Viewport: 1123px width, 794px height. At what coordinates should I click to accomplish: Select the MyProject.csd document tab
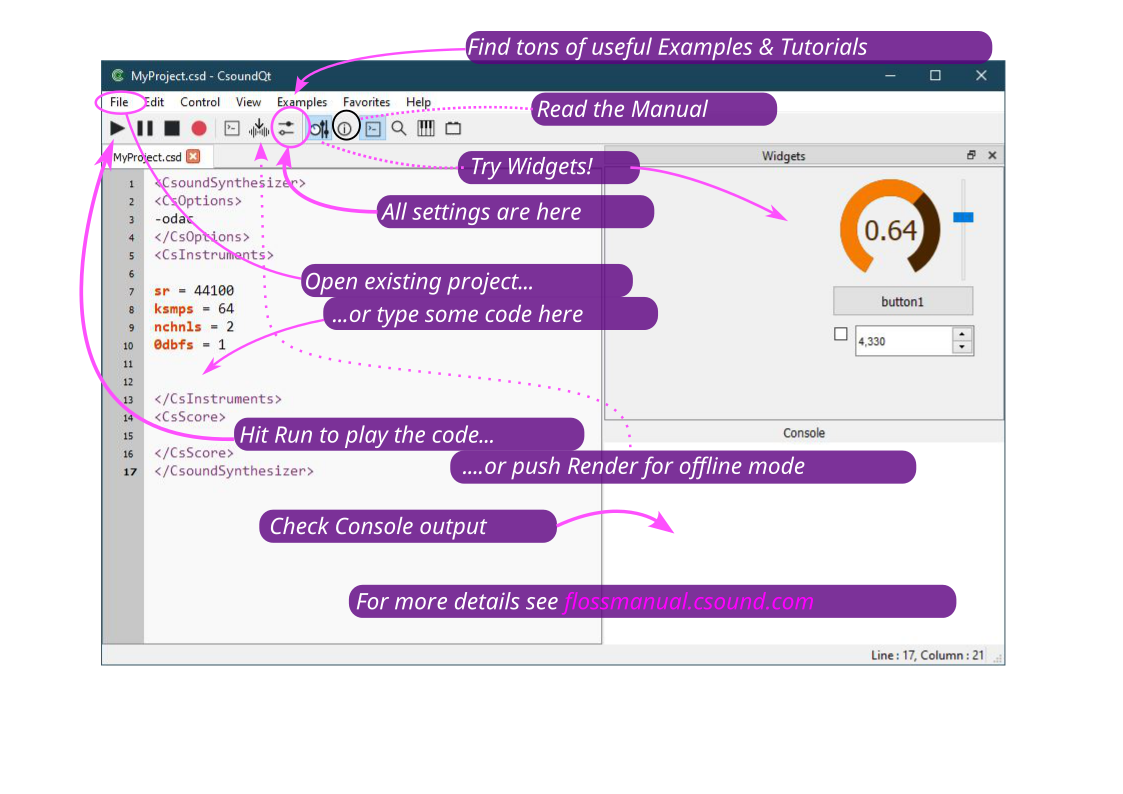pyautogui.click(x=148, y=157)
